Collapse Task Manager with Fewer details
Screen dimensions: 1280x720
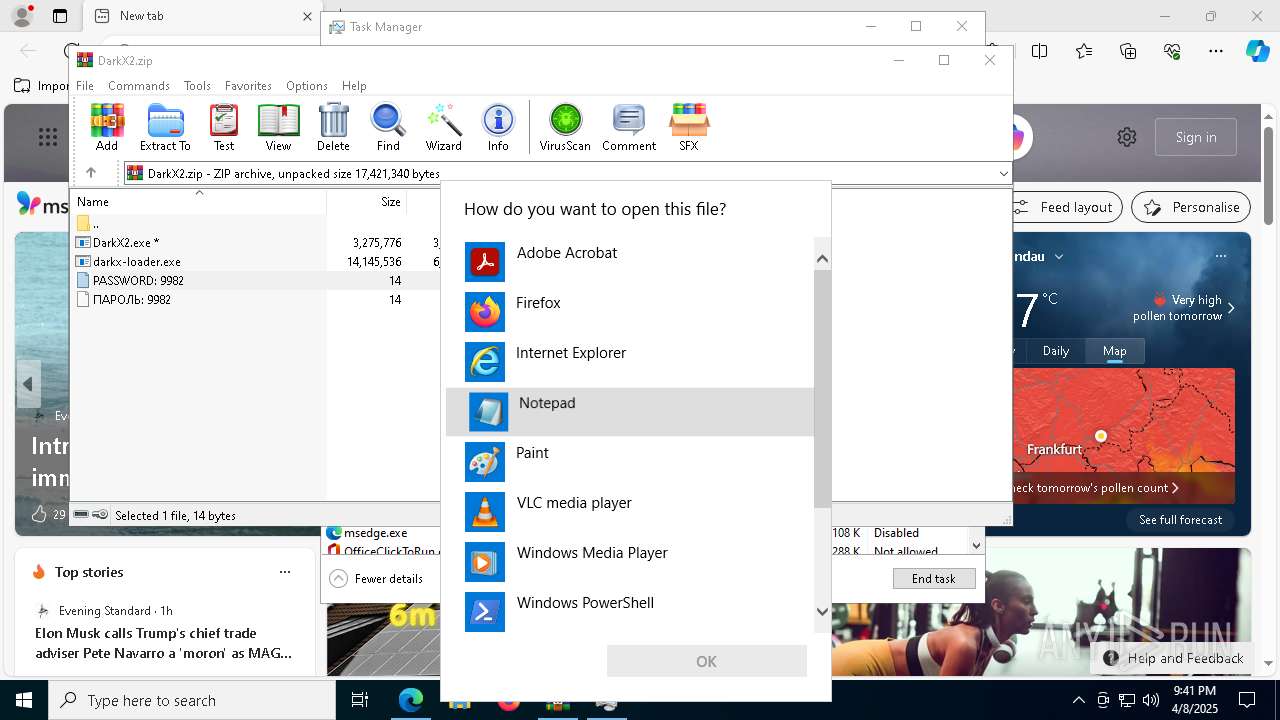[x=376, y=579]
